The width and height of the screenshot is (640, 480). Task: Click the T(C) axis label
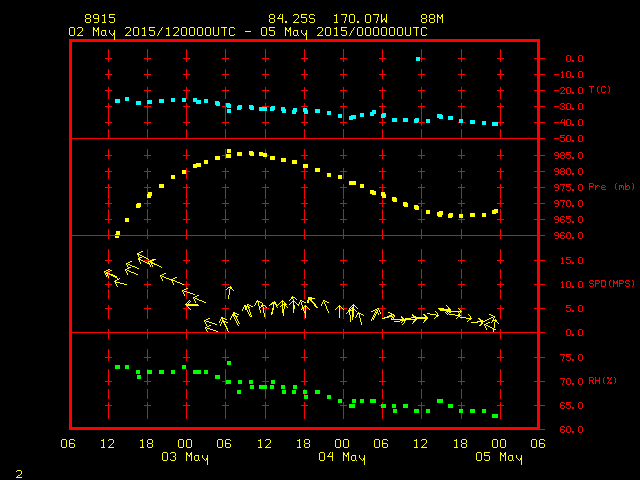[600, 89]
